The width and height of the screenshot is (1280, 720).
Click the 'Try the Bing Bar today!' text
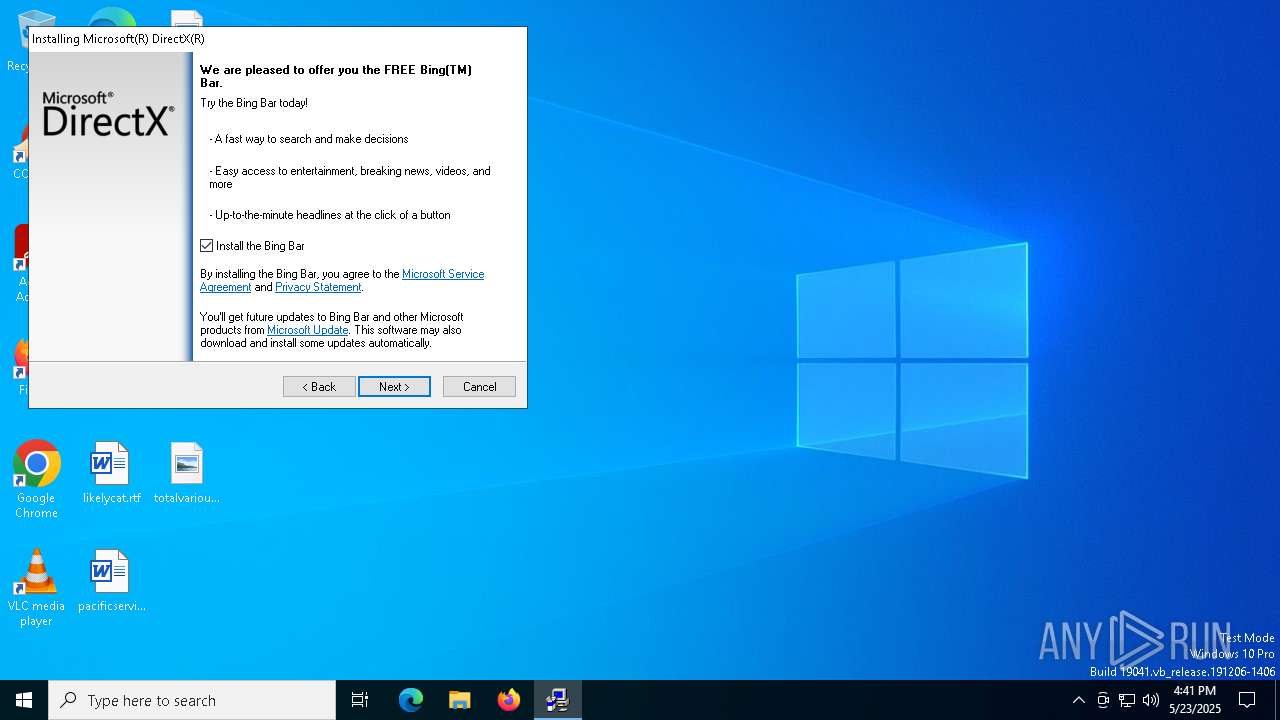[x=254, y=103]
